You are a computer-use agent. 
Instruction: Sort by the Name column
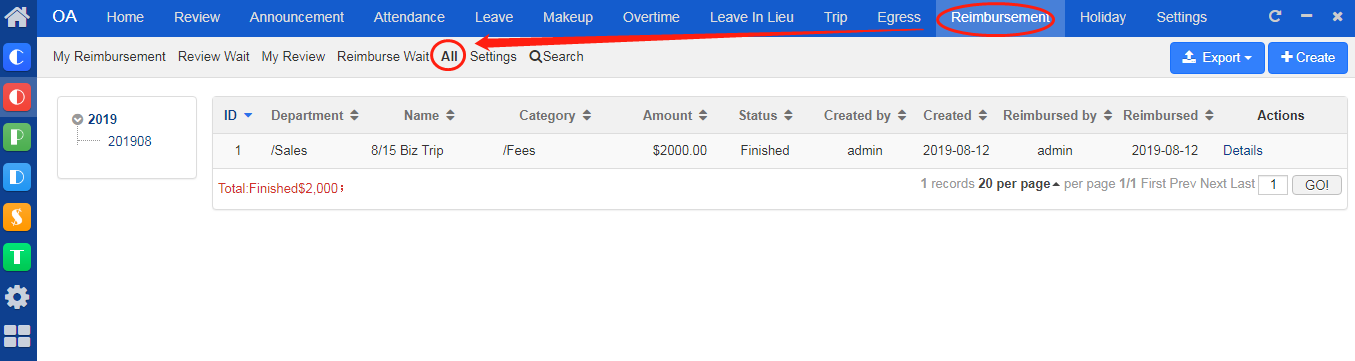point(429,115)
